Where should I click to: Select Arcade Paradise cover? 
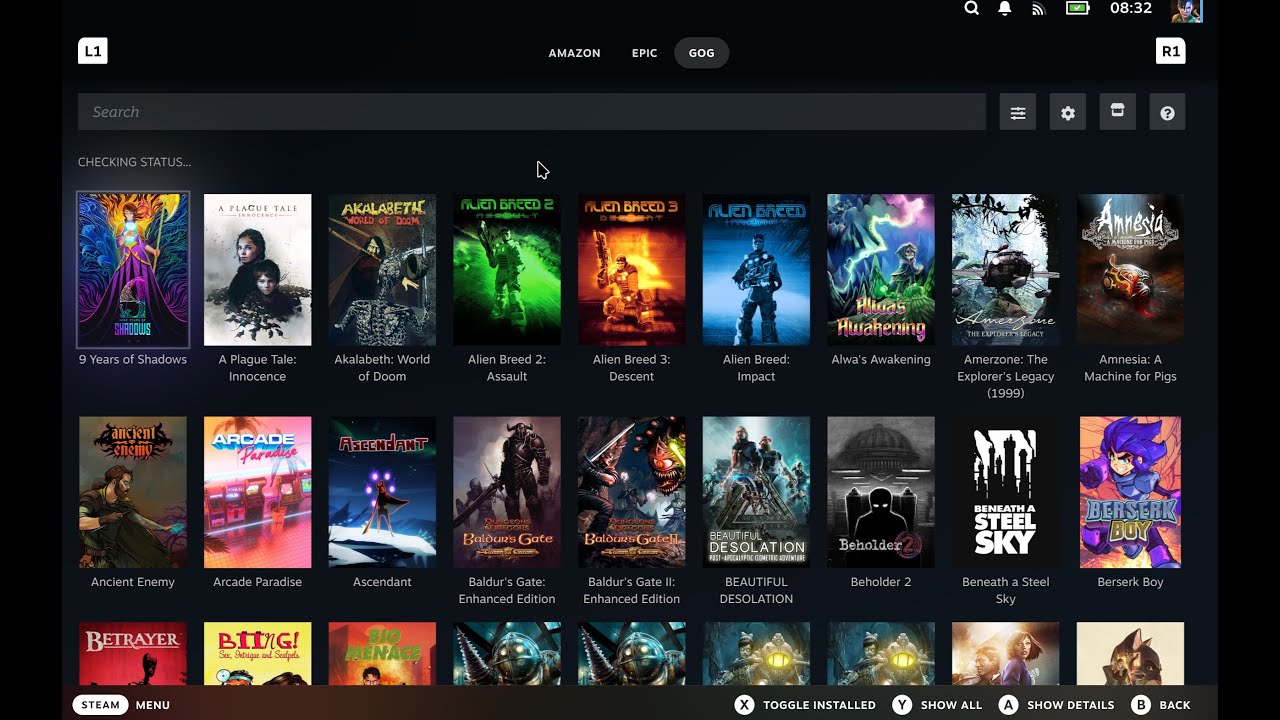pyautogui.click(x=258, y=492)
